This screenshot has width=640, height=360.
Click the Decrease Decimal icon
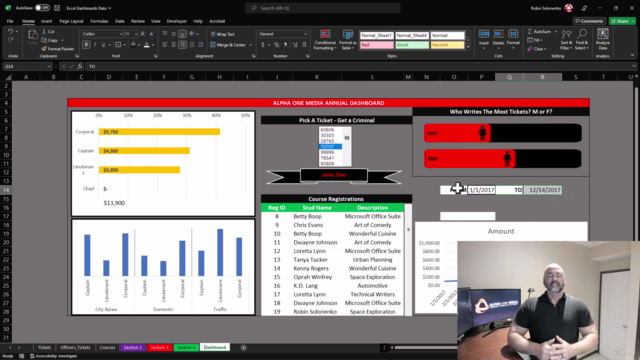pos(304,45)
